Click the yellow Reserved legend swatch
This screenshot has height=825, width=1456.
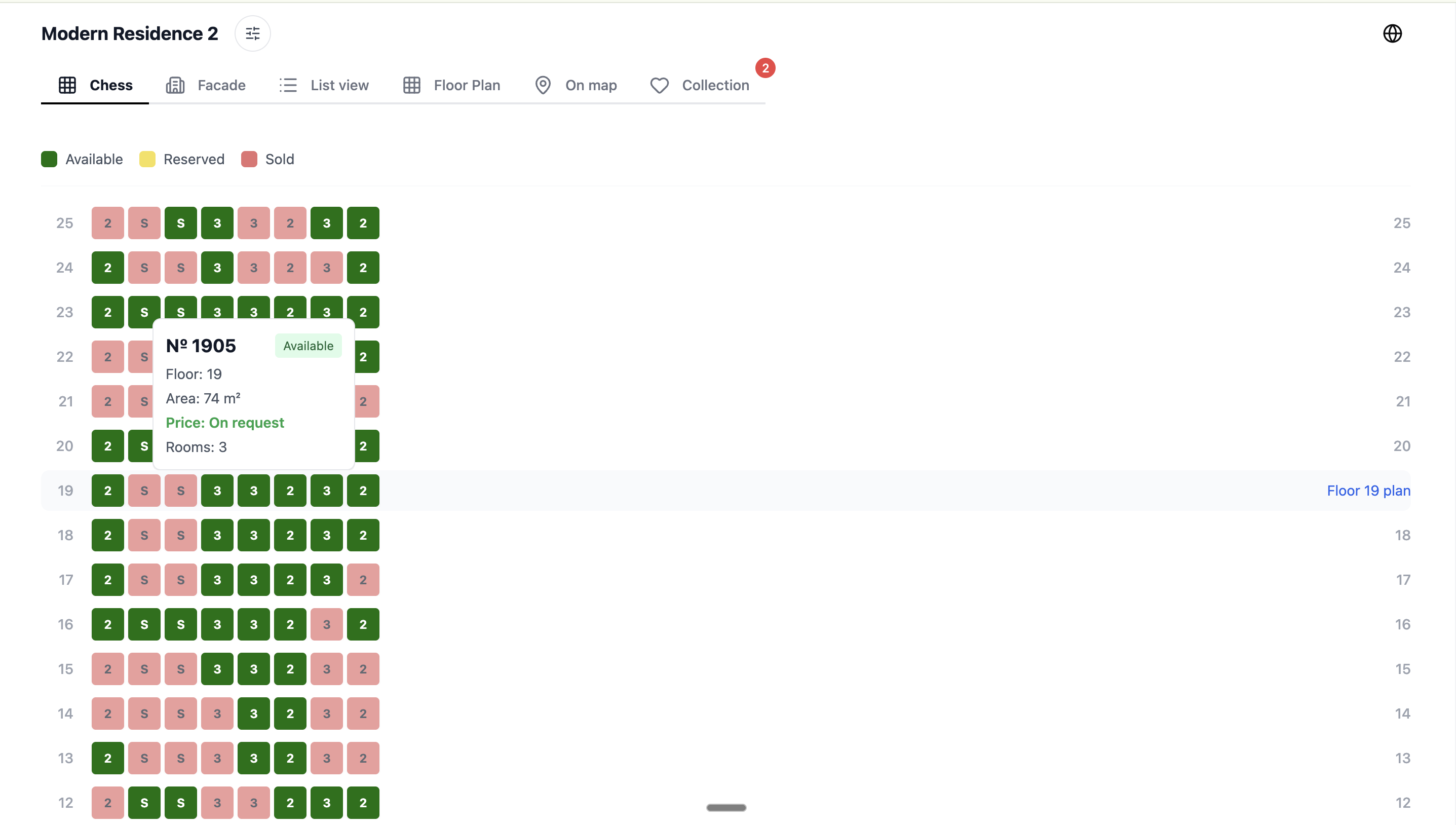click(147, 159)
